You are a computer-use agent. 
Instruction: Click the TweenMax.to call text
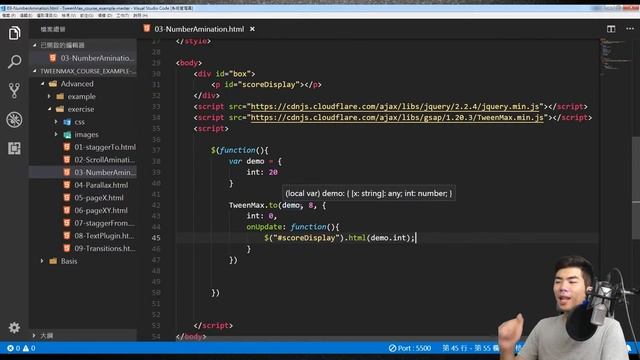coord(253,205)
